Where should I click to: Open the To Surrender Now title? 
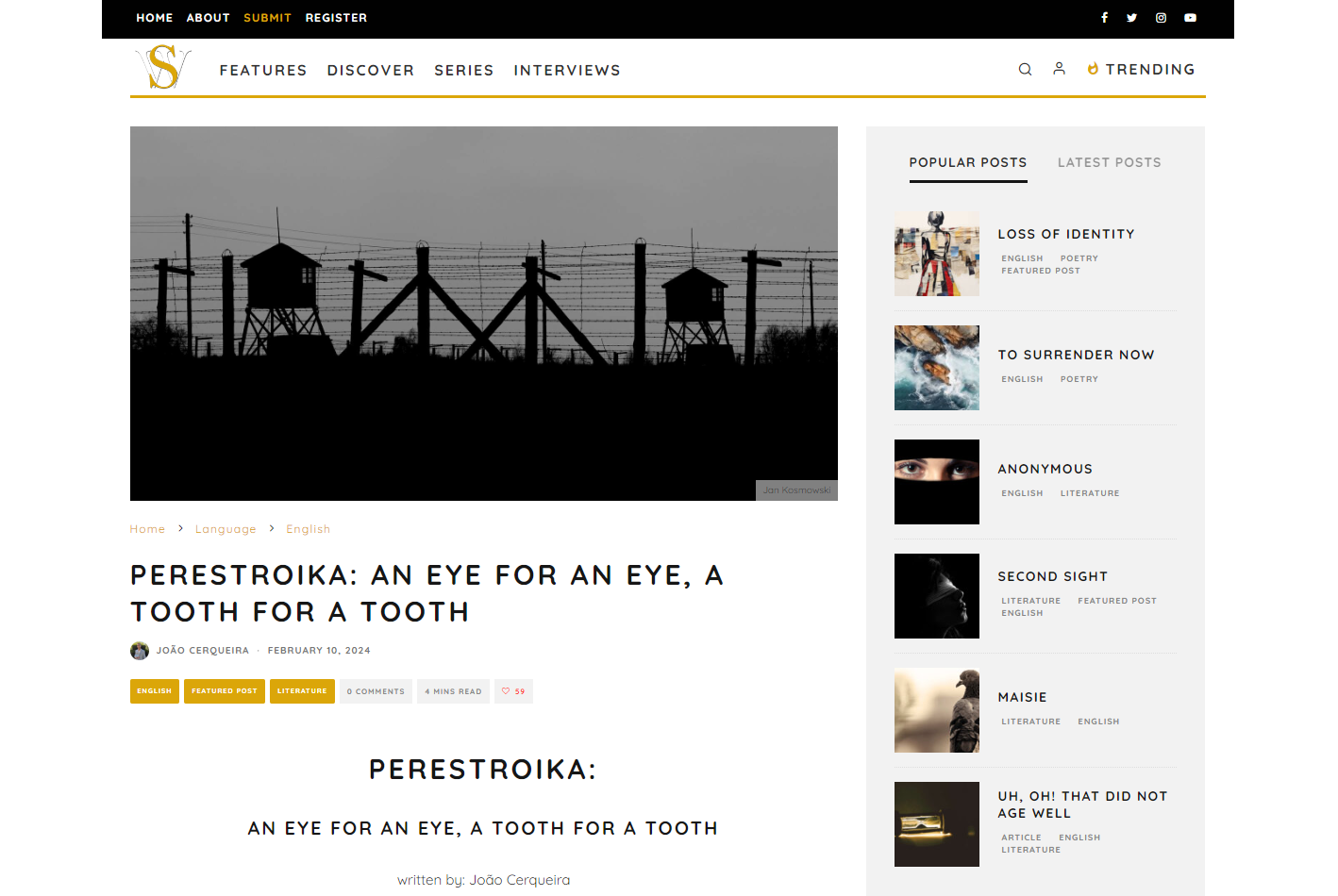pyautogui.click(x=1077, y=355)
